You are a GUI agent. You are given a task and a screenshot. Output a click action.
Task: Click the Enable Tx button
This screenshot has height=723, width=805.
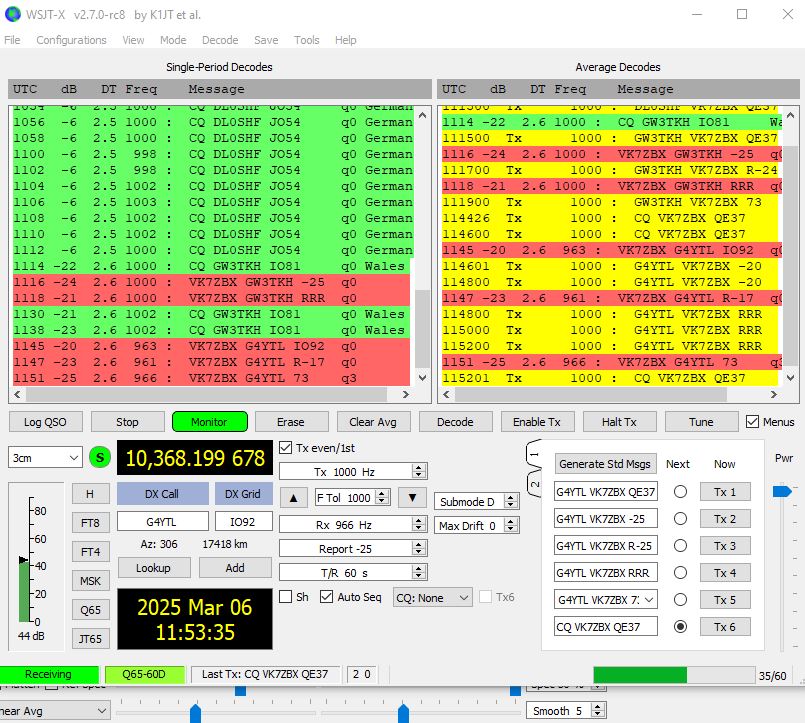tap(537, 422)
